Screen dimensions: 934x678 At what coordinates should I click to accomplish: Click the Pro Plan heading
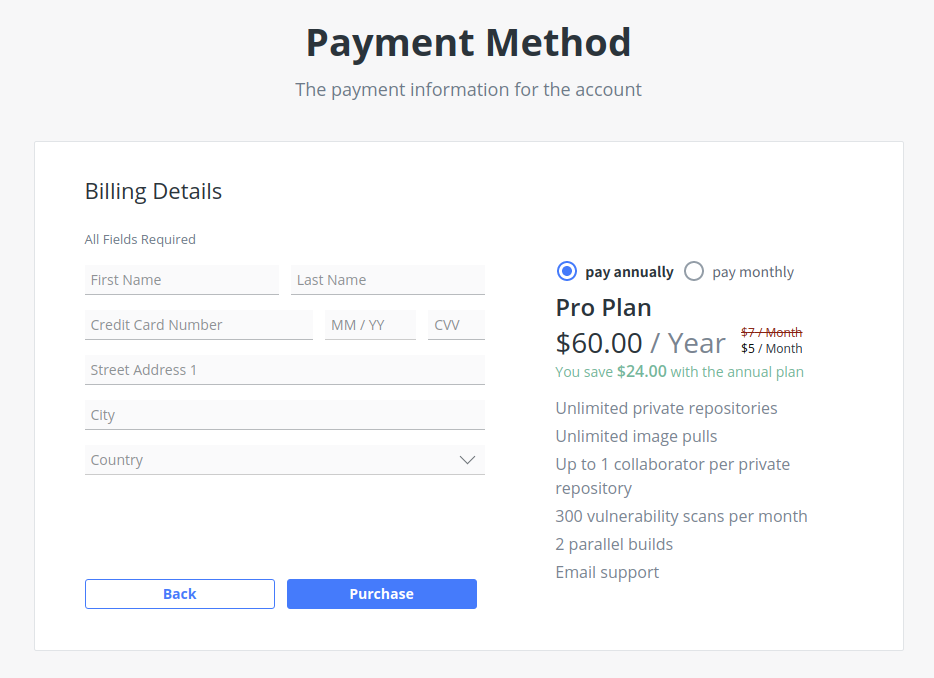click(603, 308)
